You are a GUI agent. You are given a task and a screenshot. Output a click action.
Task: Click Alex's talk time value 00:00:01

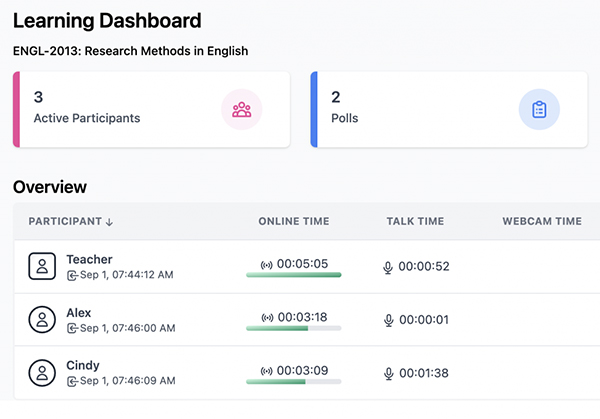[x=424, y=320]
